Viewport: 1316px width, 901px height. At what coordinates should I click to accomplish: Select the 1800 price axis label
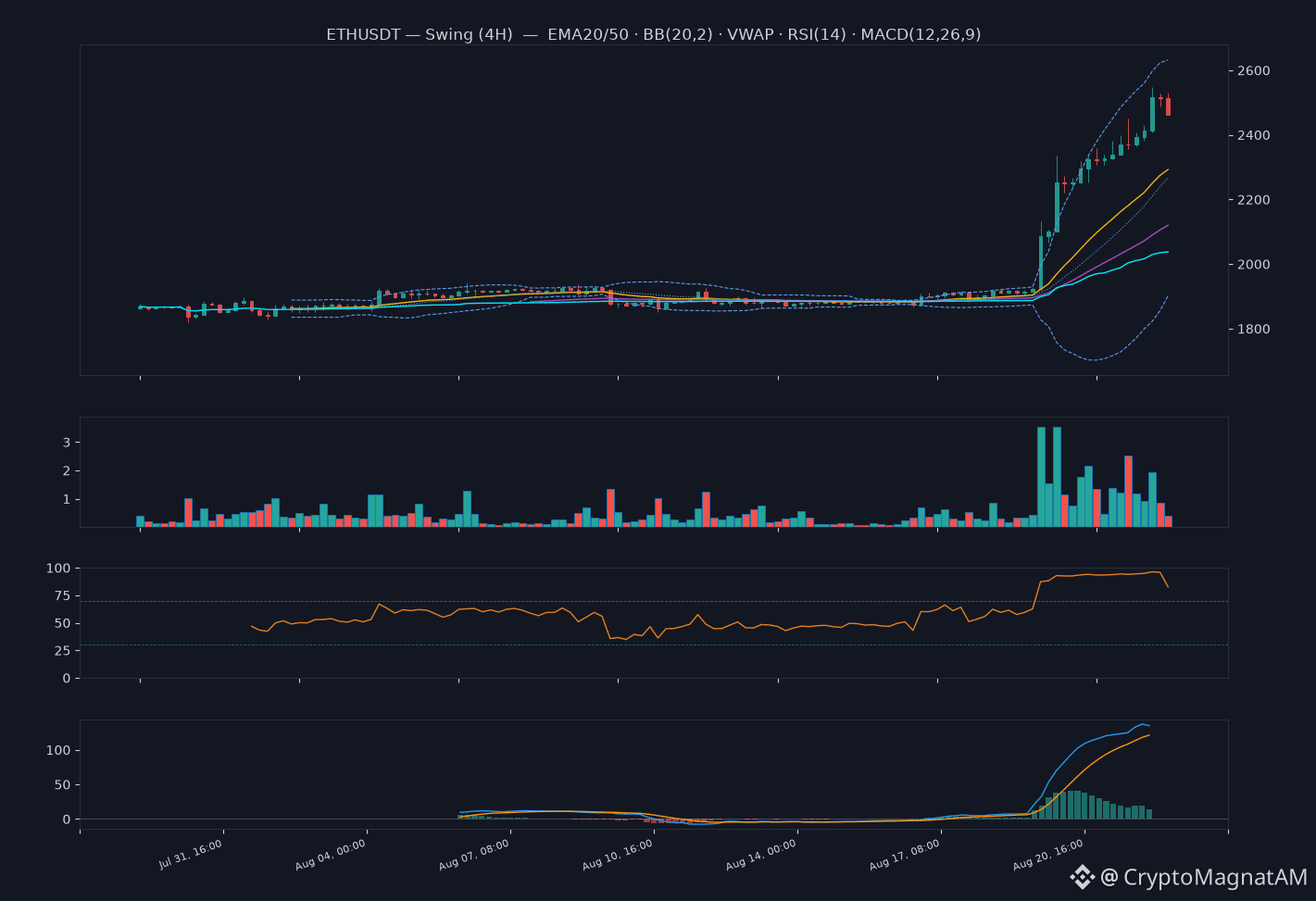1254,330
